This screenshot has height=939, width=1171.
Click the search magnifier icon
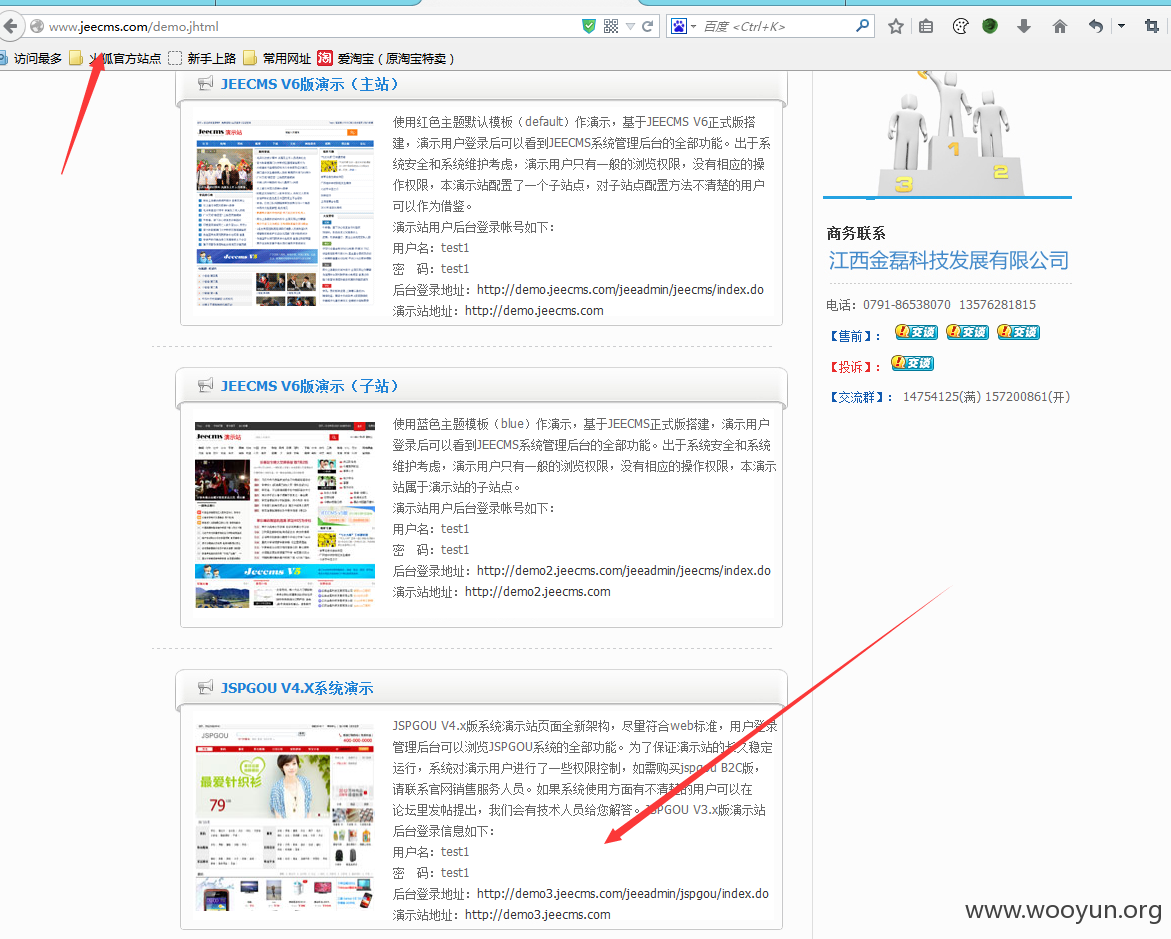click(863, 26)
